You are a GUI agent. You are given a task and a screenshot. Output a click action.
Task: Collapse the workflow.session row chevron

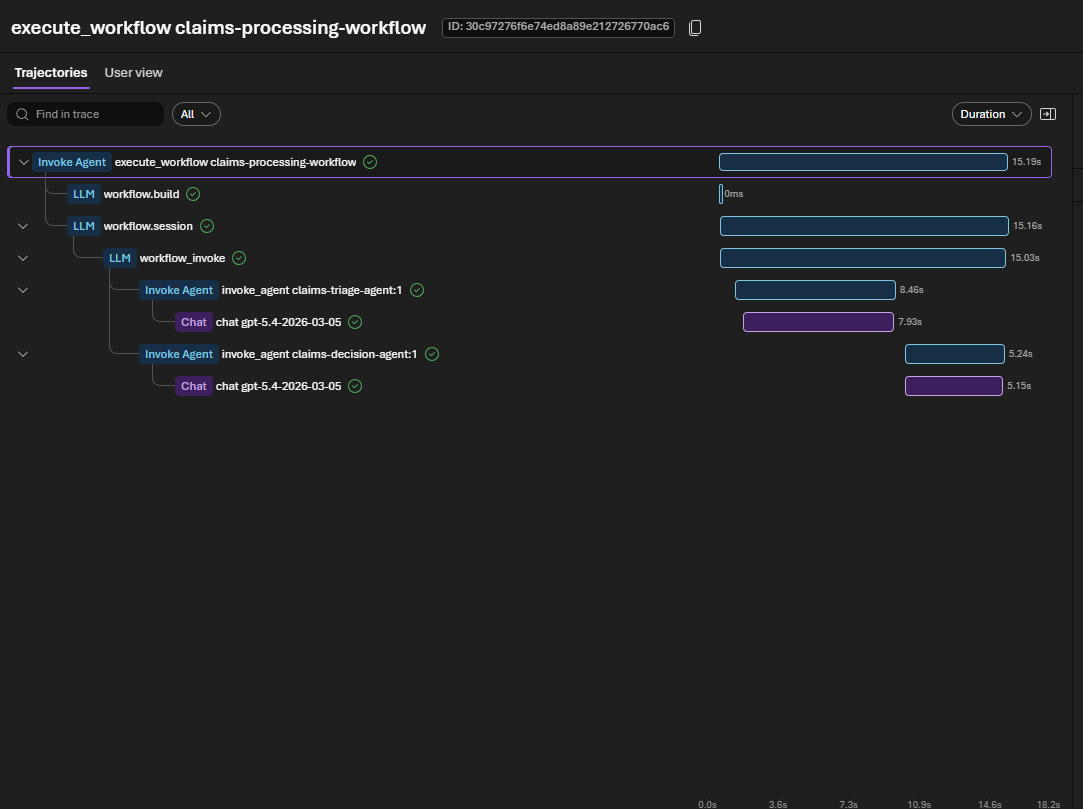23,226
